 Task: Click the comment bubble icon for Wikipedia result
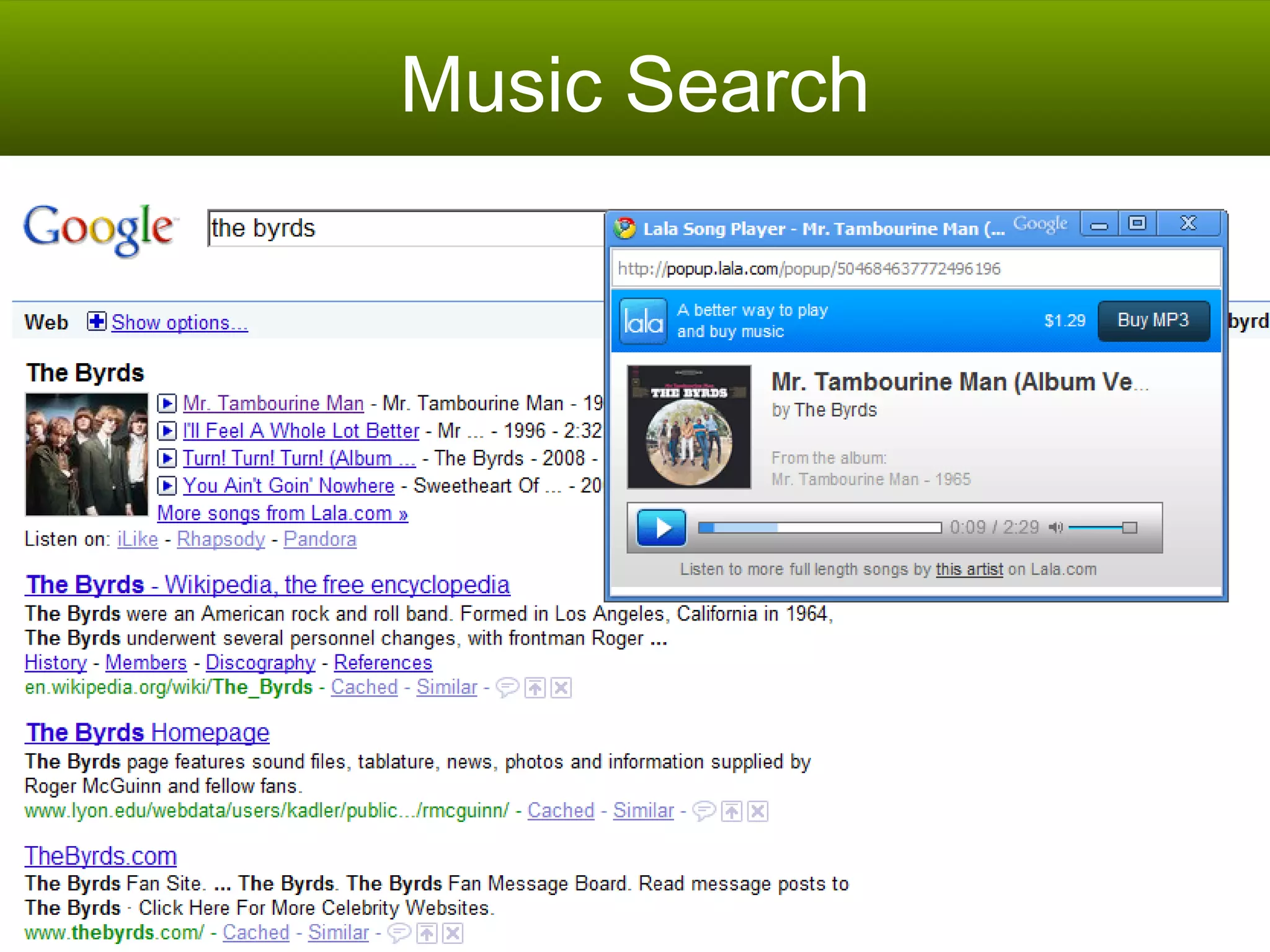coord(507,687)
